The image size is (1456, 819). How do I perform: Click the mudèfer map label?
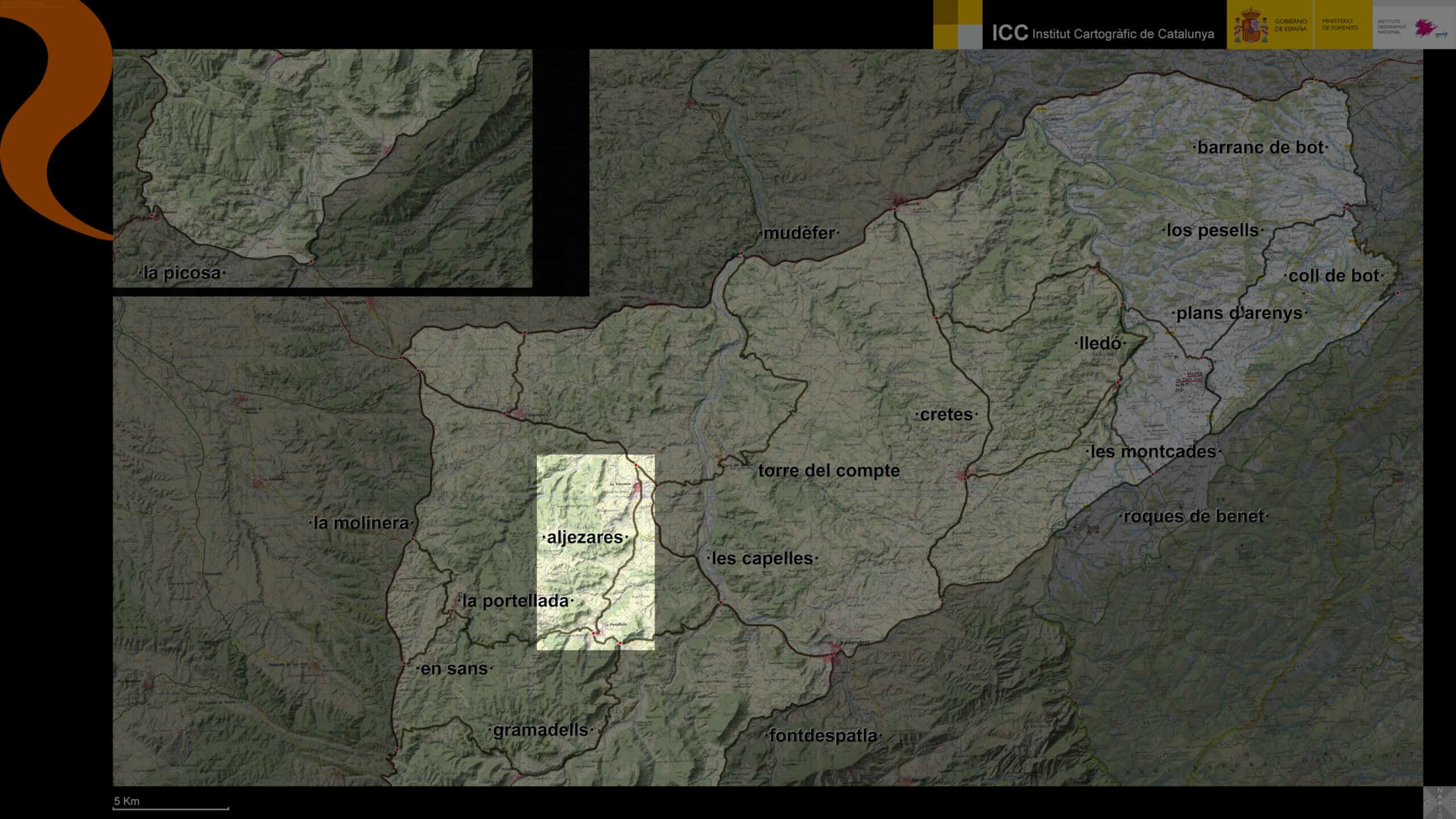(799, 233)
